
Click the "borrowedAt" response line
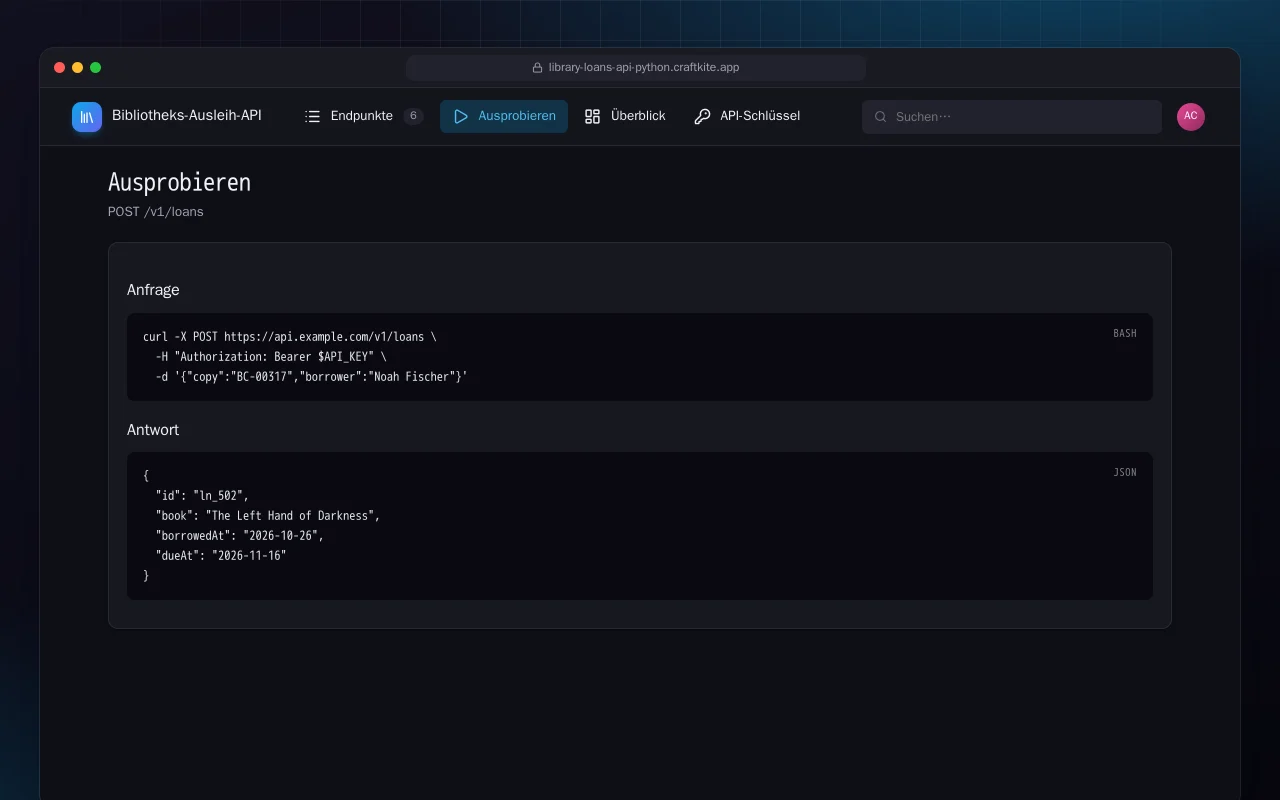tap(240, 536)
